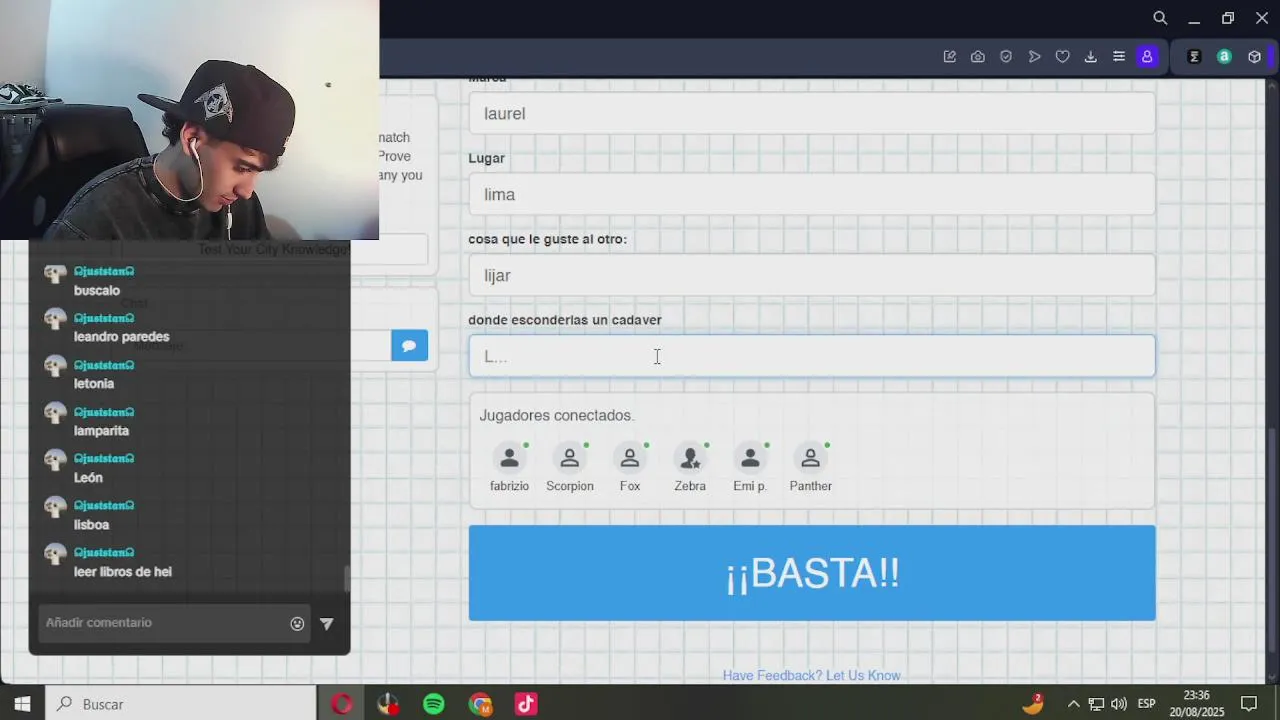The width and height of the screenshot is (1280, 720).
Task: Focus the 'donde esconderias un cadaver' input field
Action: [812, 356]
